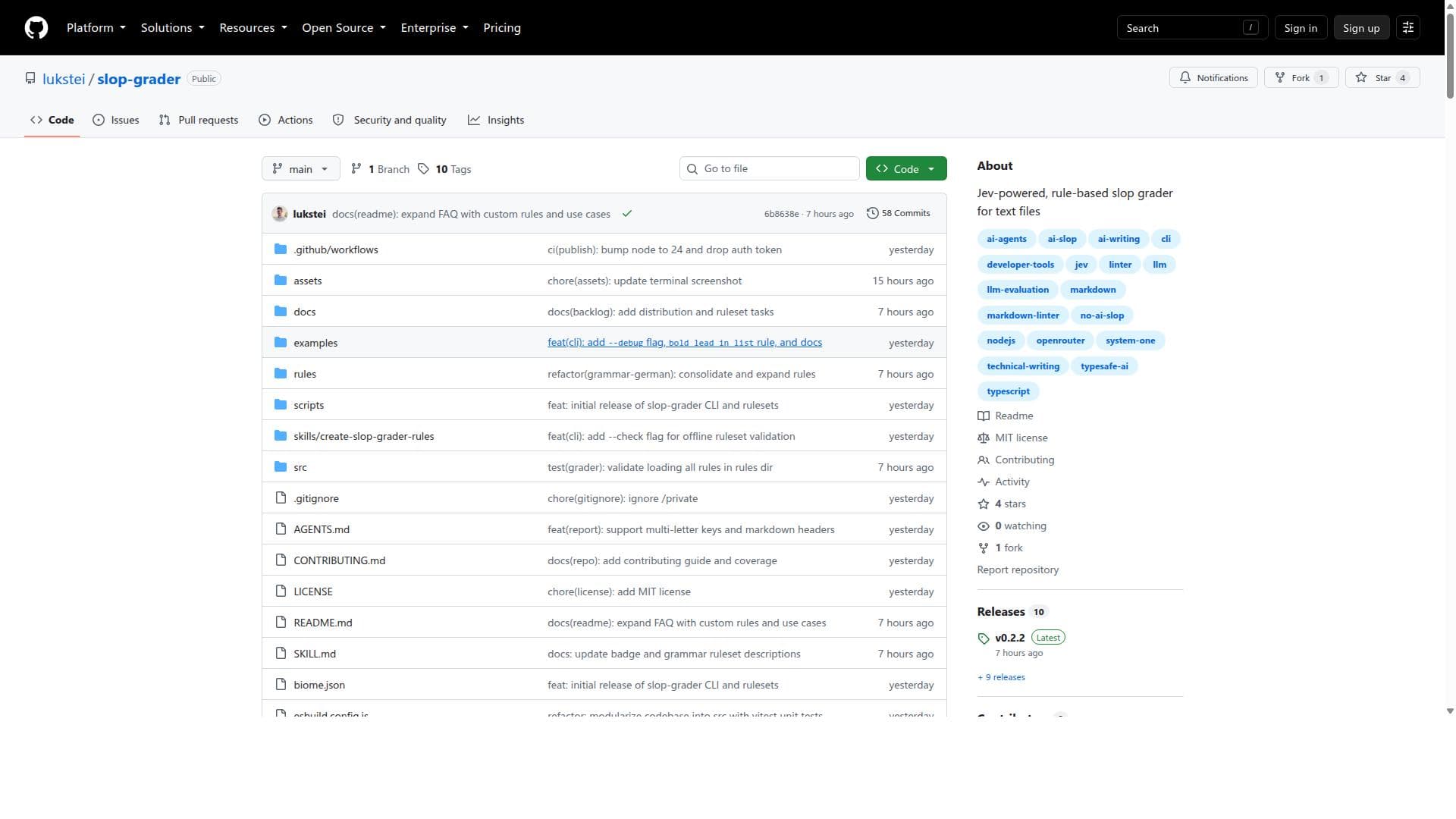Click the repository icon before lukstei
Image resolution: width=1456 pixels, height=819 pixels.
(x=30, y=79)
